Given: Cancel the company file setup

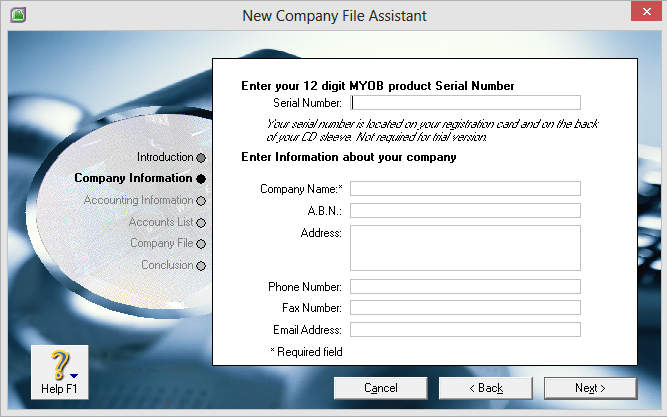Looking at the screenshot, I should pyautogui.click(x=381, y=388).
